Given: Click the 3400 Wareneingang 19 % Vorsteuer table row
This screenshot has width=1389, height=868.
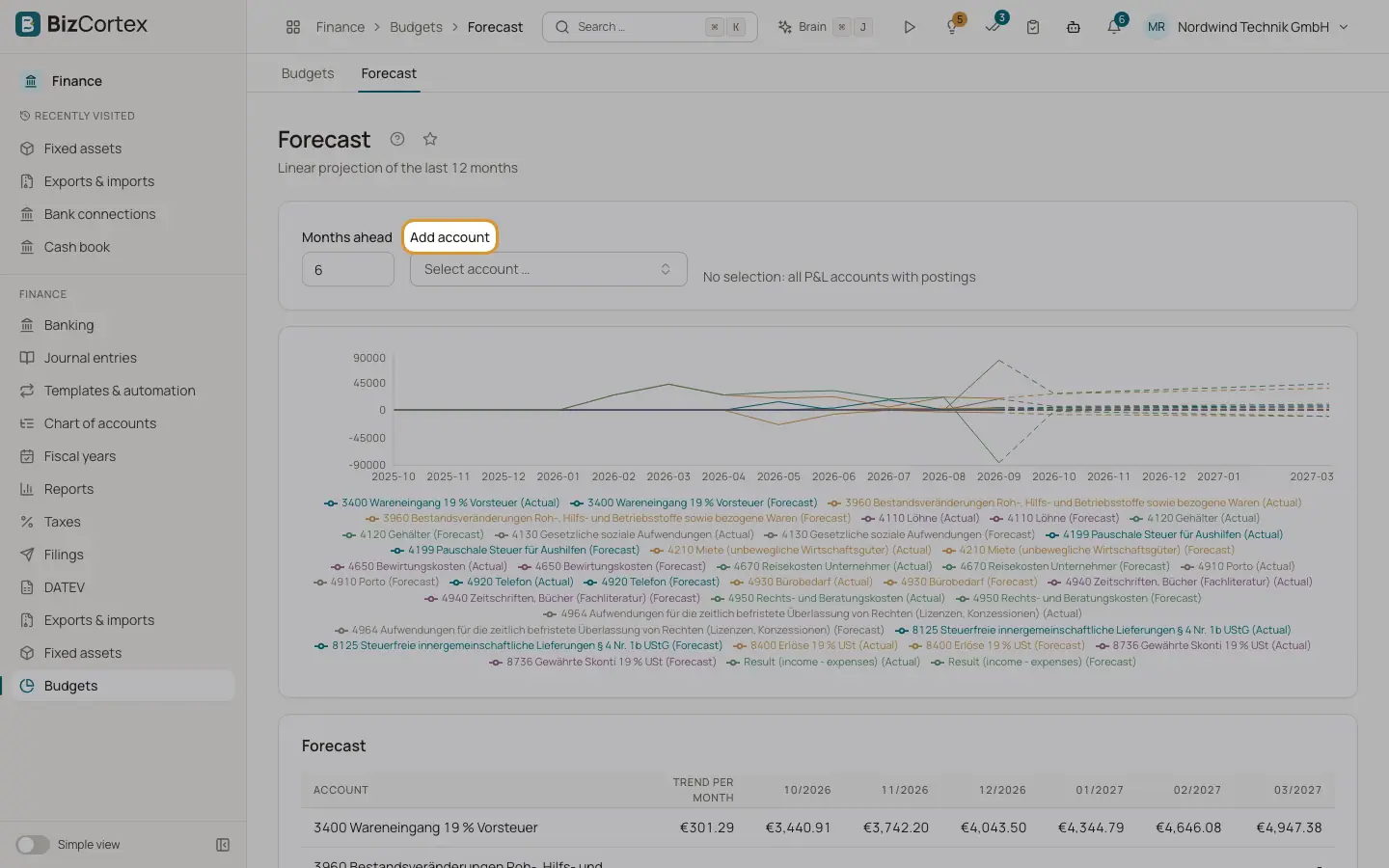Looking at the screenshot, I should 817,827.
